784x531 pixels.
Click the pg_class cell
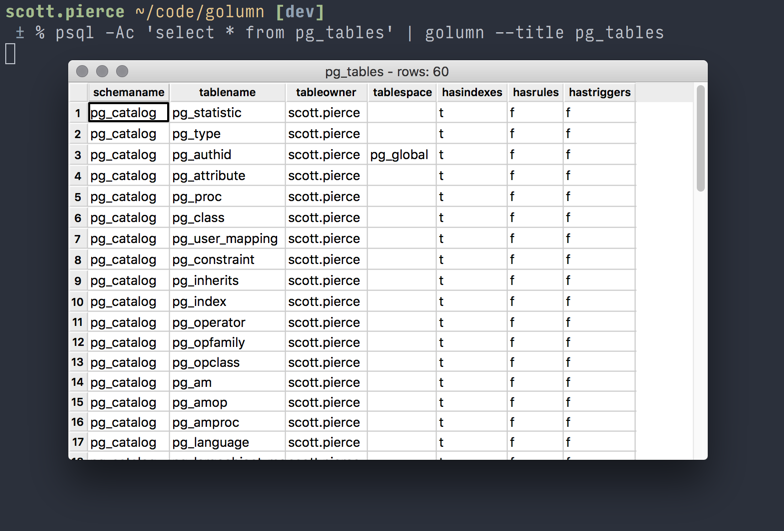[228, 218]
